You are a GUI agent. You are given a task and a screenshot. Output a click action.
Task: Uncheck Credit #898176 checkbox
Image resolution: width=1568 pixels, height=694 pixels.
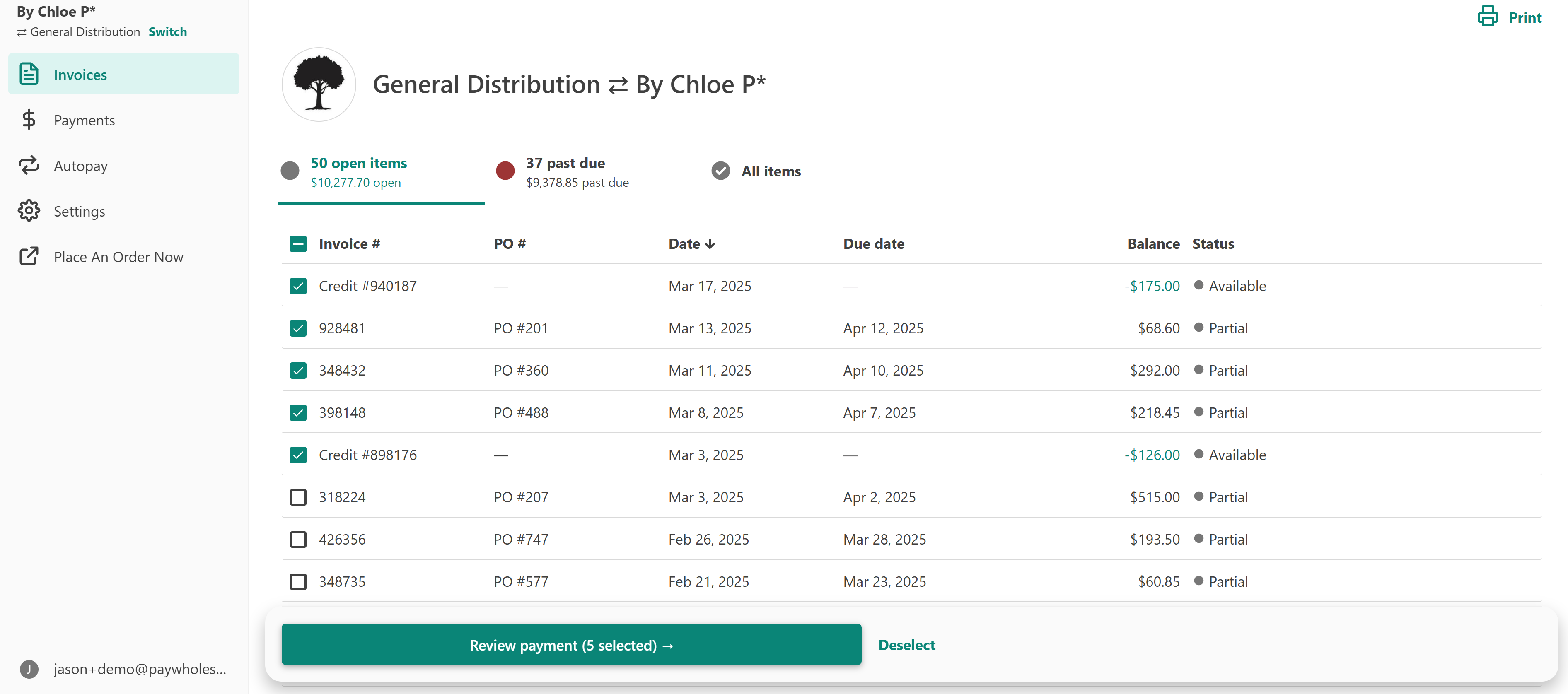(x=298, y=455)
